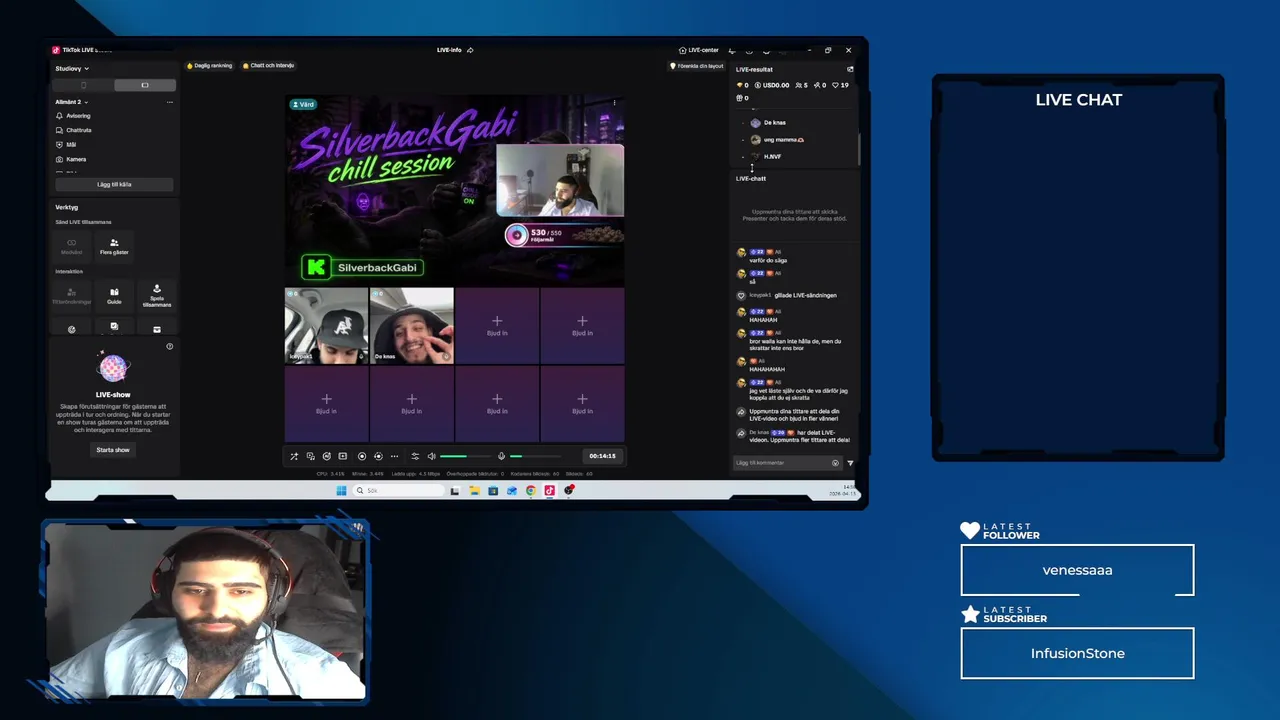Click the 'De knas' viewer row
The height and width of the screenshot is (720, 1280).
795,122
